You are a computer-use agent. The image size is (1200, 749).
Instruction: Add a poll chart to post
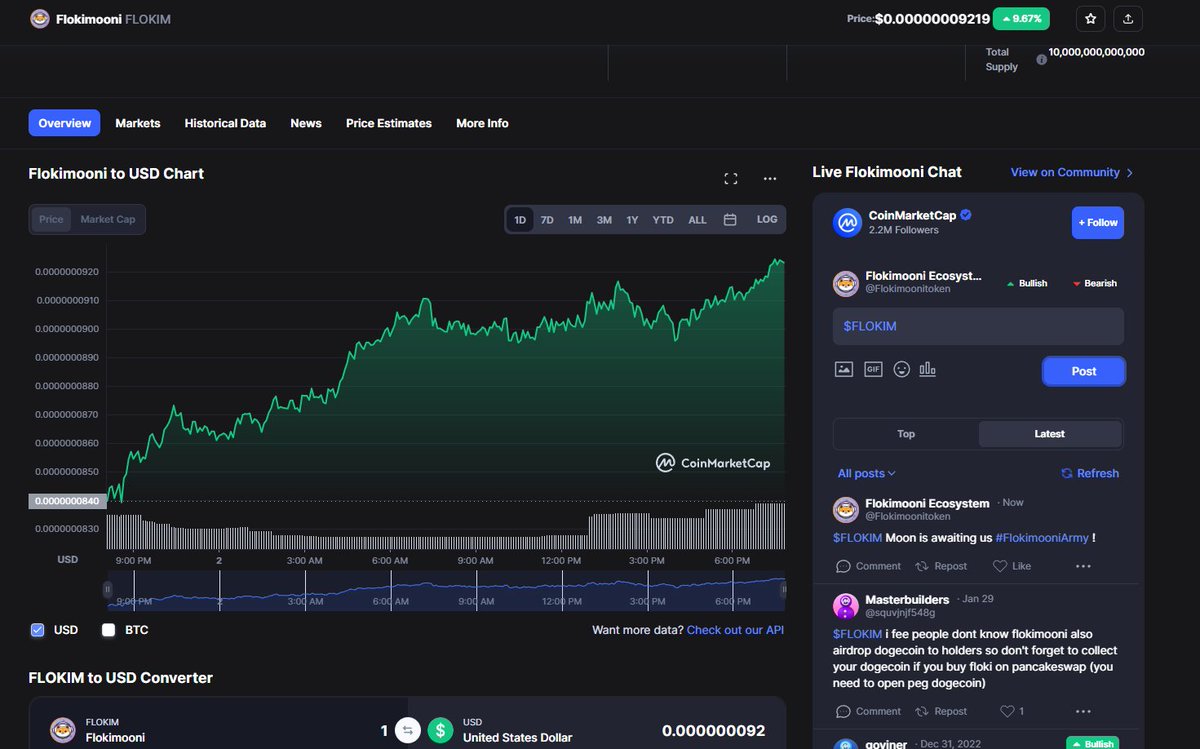pos(928,369)
